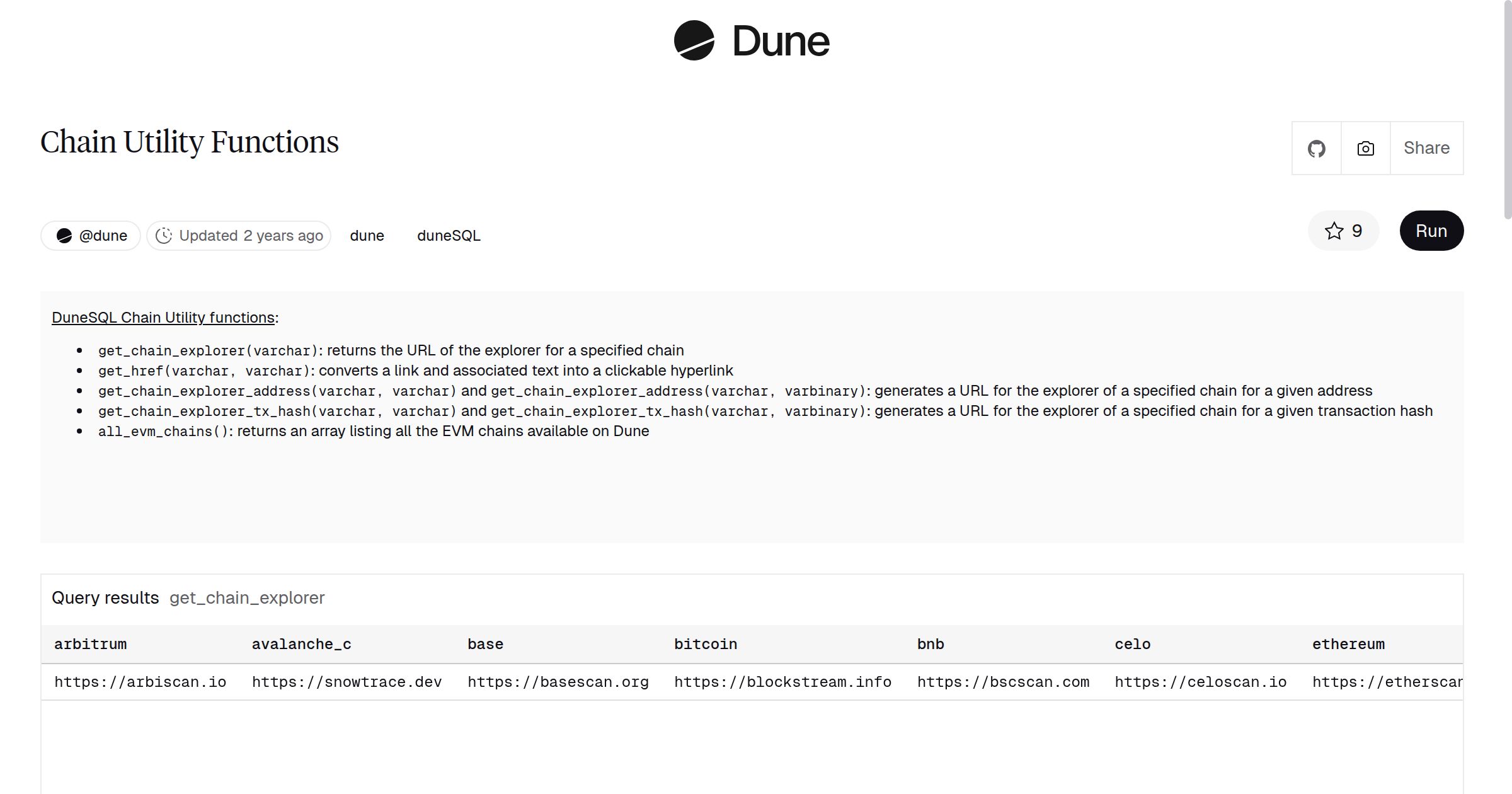Click the @dune author avatar icon
Viewport: 1512px width, 794px height.
pos(64,236)
